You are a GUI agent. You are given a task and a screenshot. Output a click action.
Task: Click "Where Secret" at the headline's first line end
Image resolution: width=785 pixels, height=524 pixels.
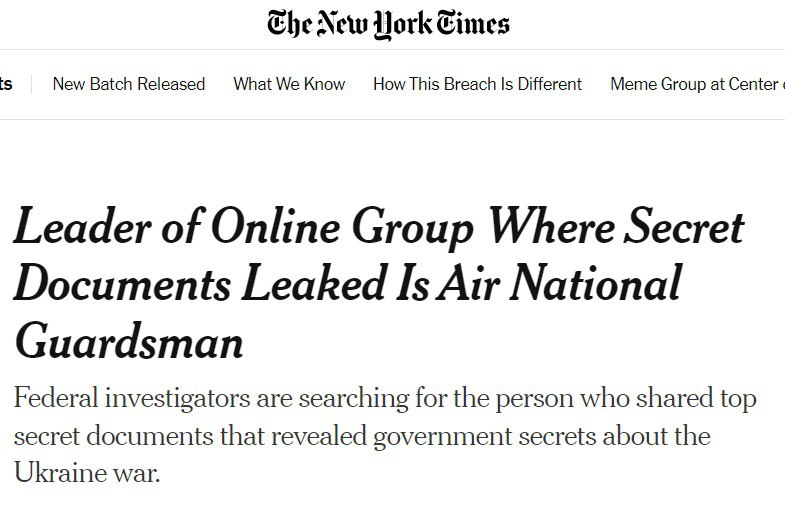615,228
